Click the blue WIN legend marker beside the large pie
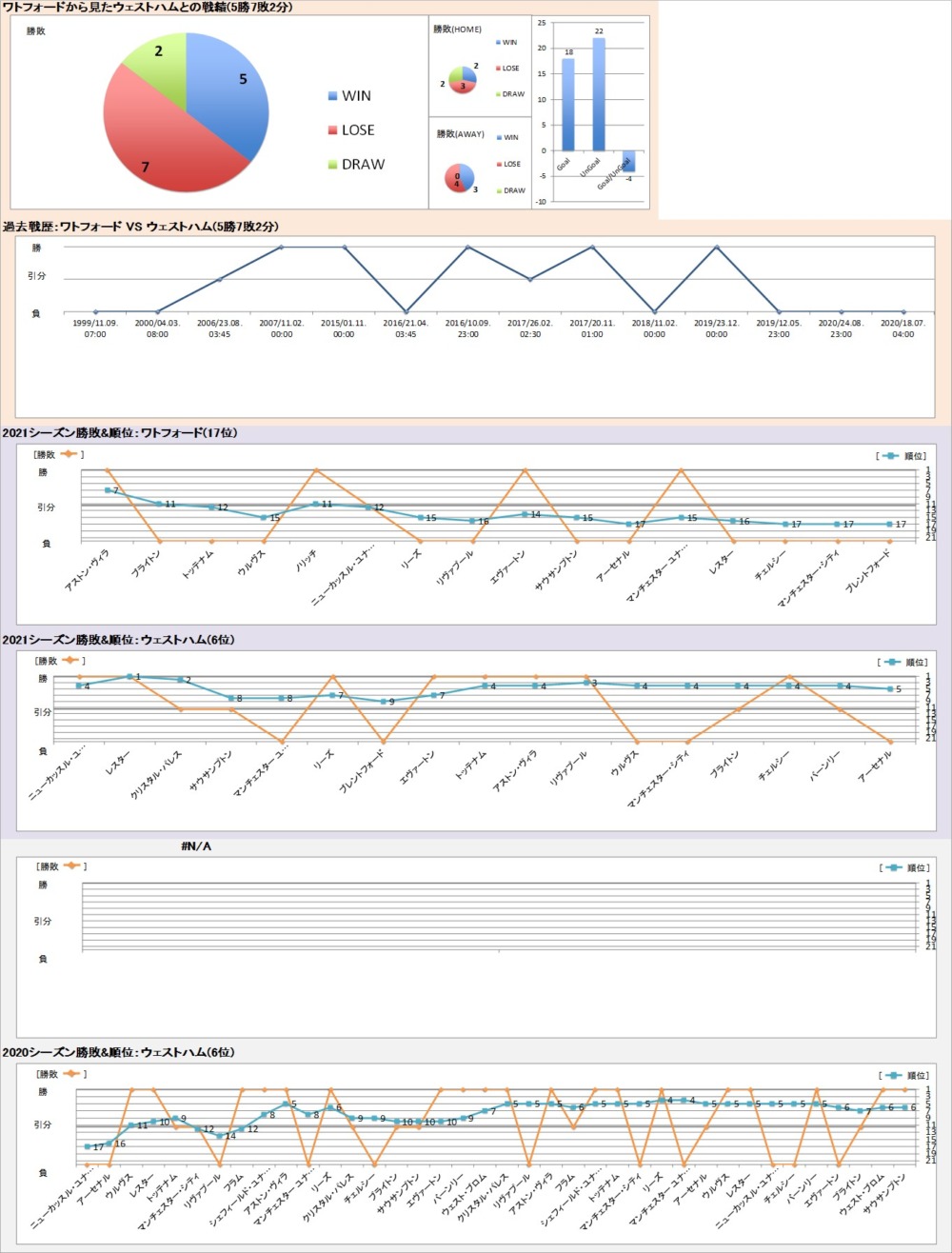 click(x=331, y=96)
